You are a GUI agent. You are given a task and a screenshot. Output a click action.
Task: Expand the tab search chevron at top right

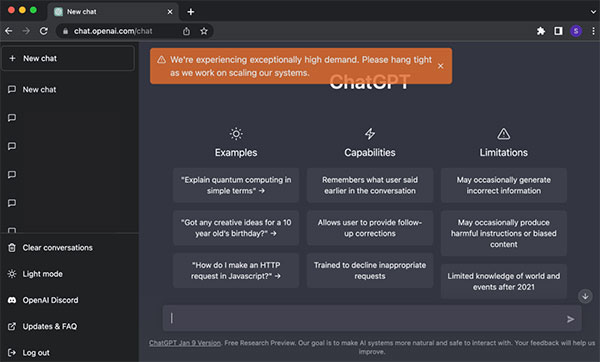point(593,12)
